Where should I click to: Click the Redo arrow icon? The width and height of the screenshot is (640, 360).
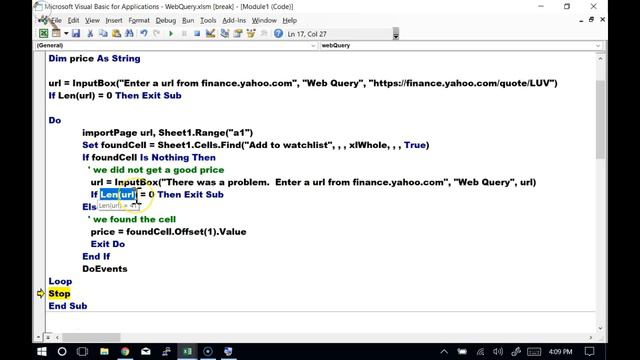click(x=157, y=33)
